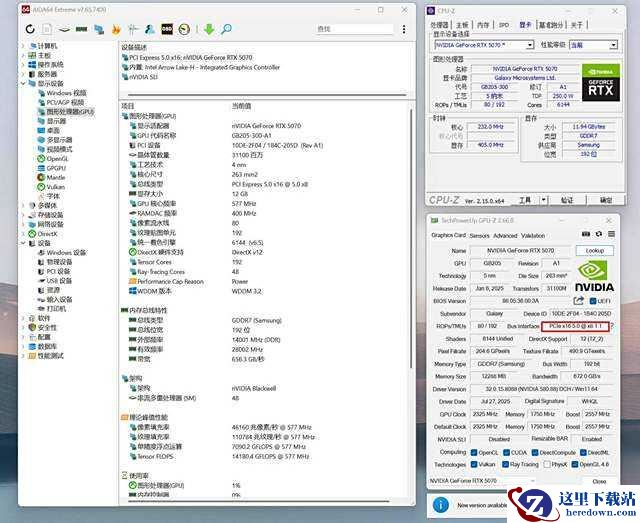Toggle the UEFI checkbox in GPU-Z
The image size is (640, 523).
pyautogui.click(x=593, y=301)
